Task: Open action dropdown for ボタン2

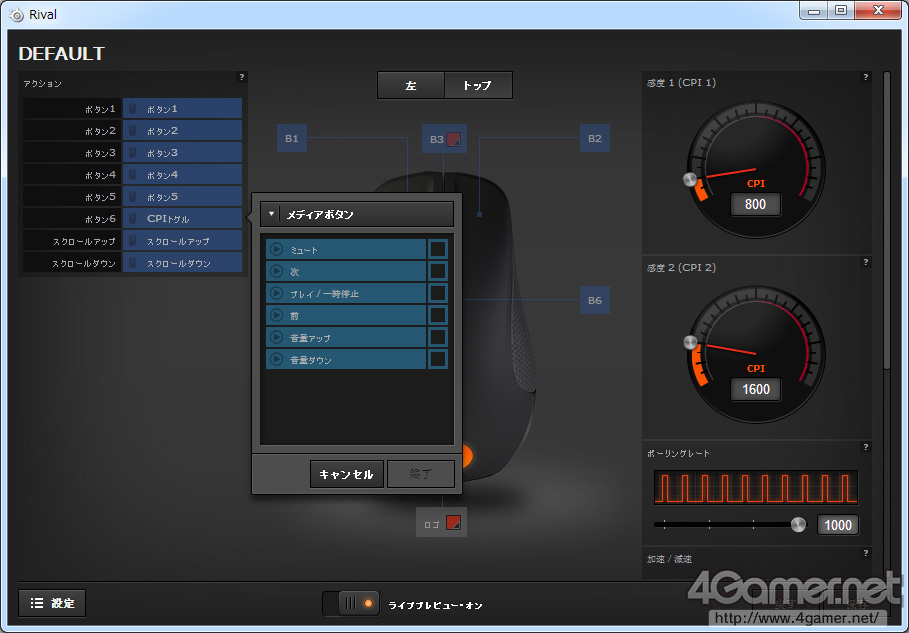Action: (182, 130)
